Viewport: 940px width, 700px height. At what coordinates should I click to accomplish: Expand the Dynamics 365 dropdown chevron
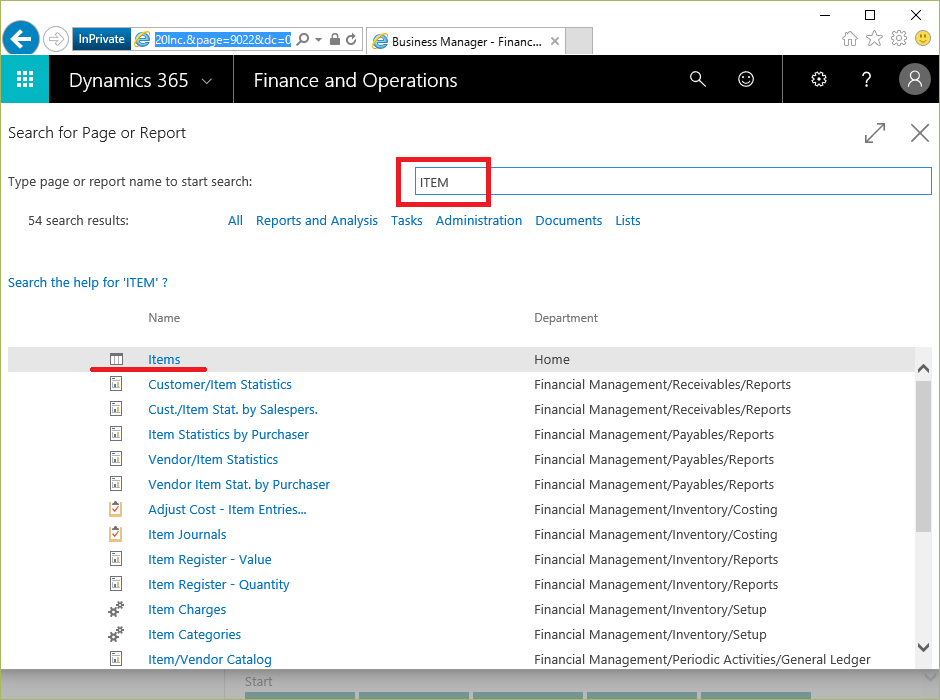[207, 81]
